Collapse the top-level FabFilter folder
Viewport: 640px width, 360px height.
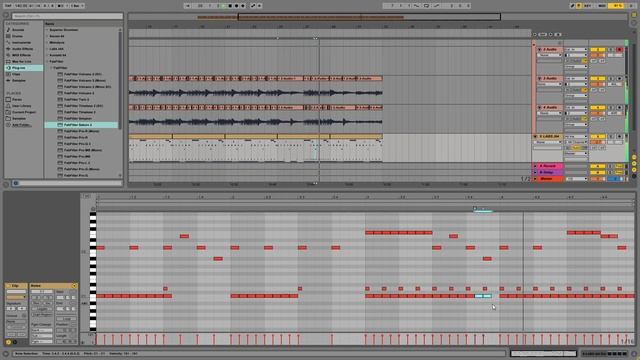coord(47,62)
